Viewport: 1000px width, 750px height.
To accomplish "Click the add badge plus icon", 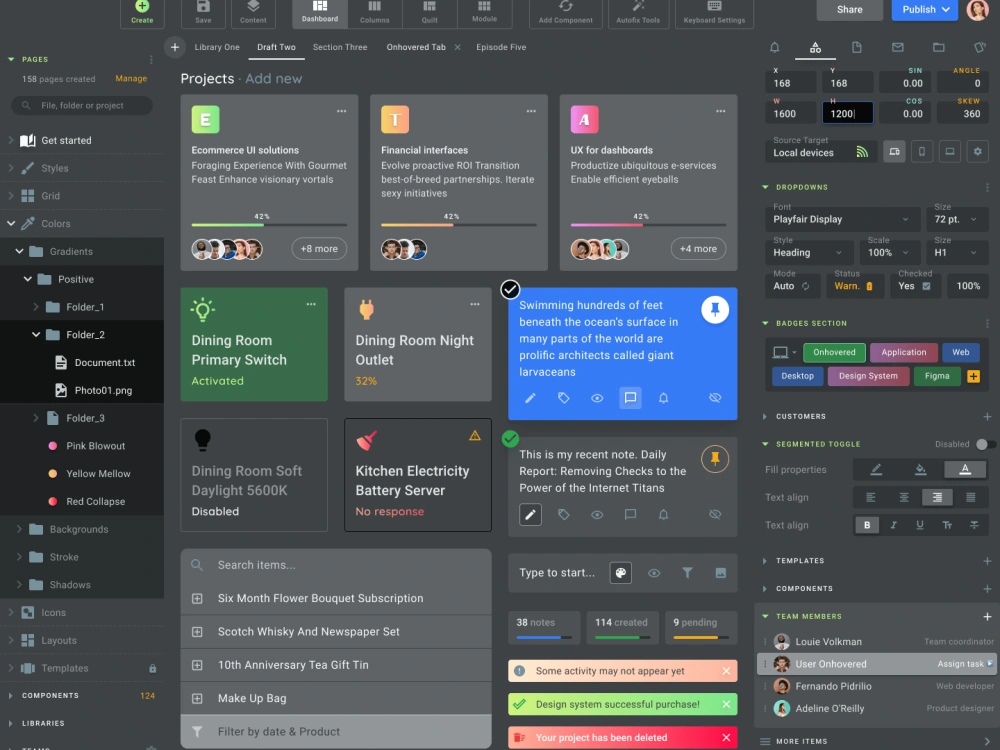I will (x=973, y=376).
